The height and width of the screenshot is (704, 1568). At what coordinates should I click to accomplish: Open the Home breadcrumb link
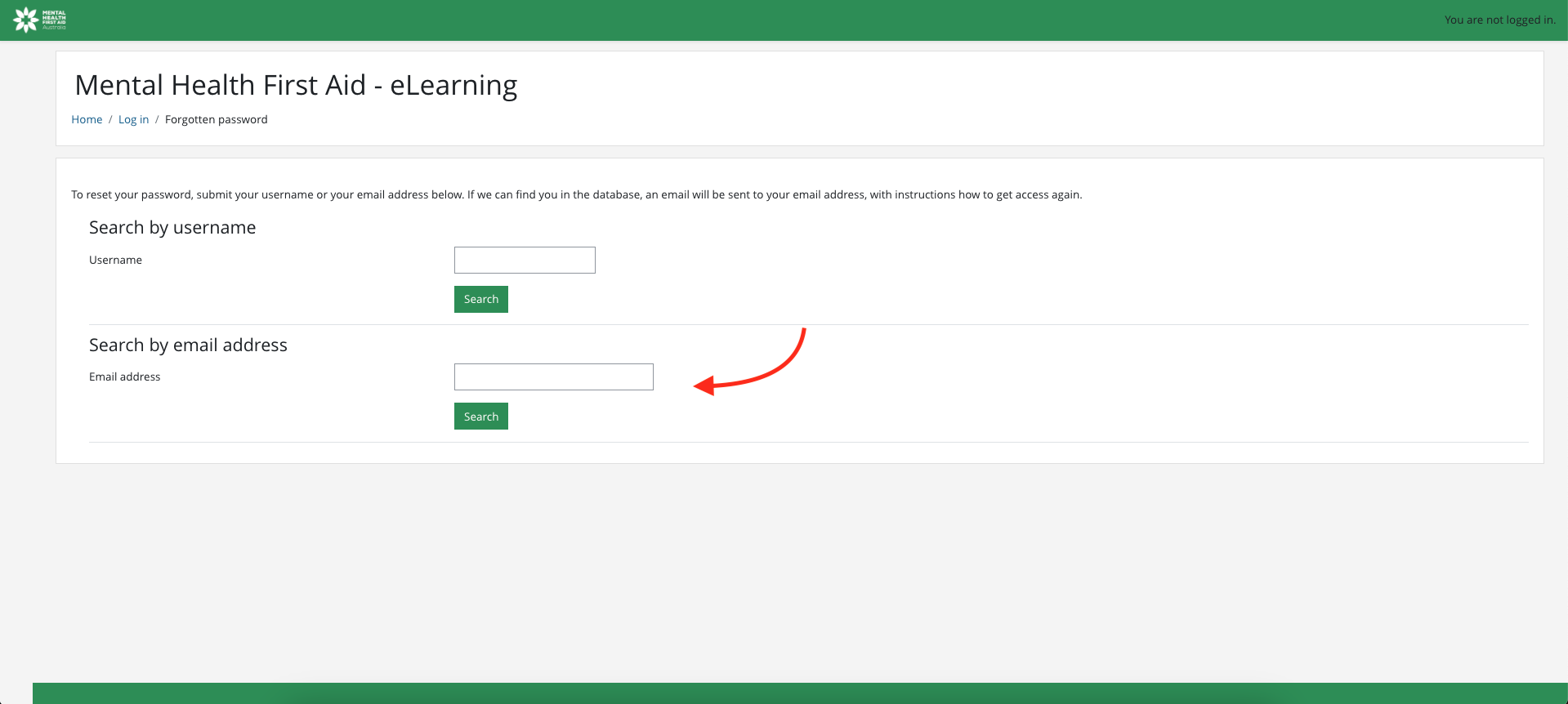click(x=87, y=119)
